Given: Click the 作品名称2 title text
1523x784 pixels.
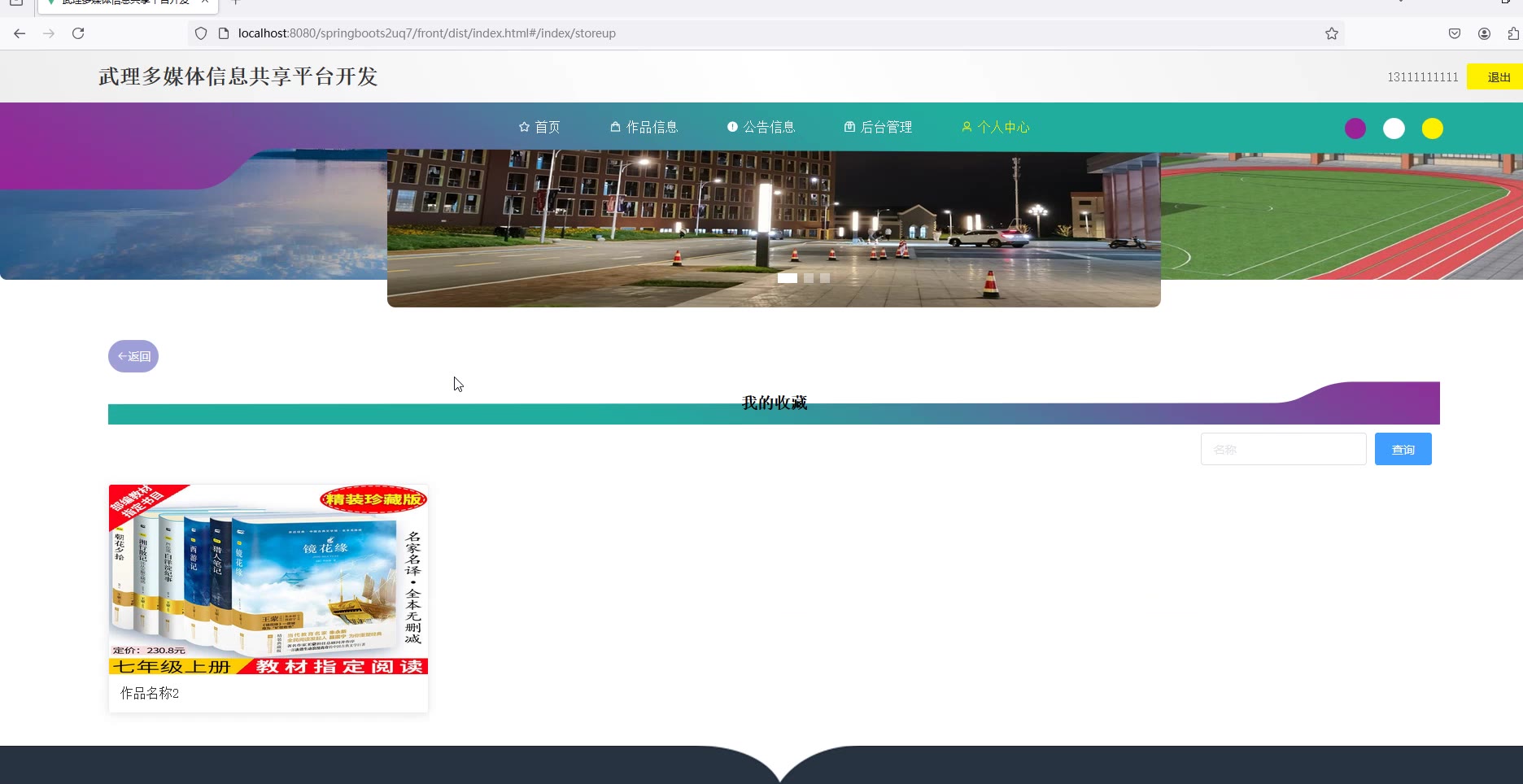Looking at the screenshot, I should [150, 693].
